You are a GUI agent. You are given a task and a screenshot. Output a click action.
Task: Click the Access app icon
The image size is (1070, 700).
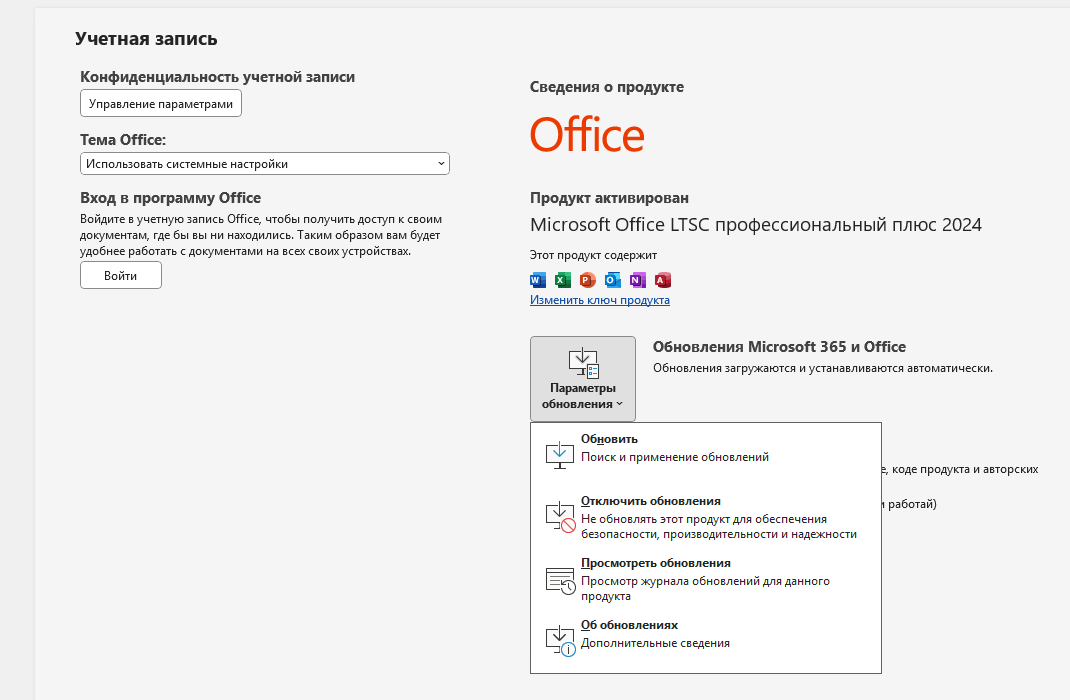coord(663,280)
